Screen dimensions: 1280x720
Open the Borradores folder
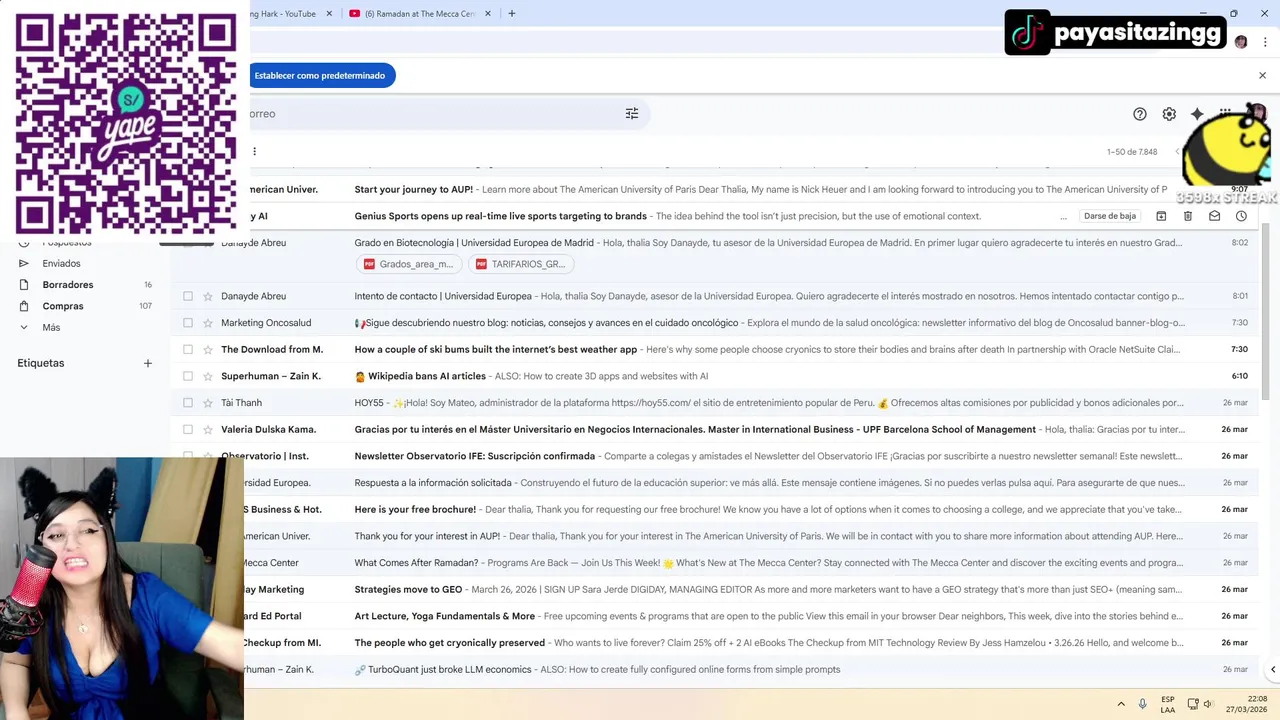pyautogui.click(x=68, y=285)
